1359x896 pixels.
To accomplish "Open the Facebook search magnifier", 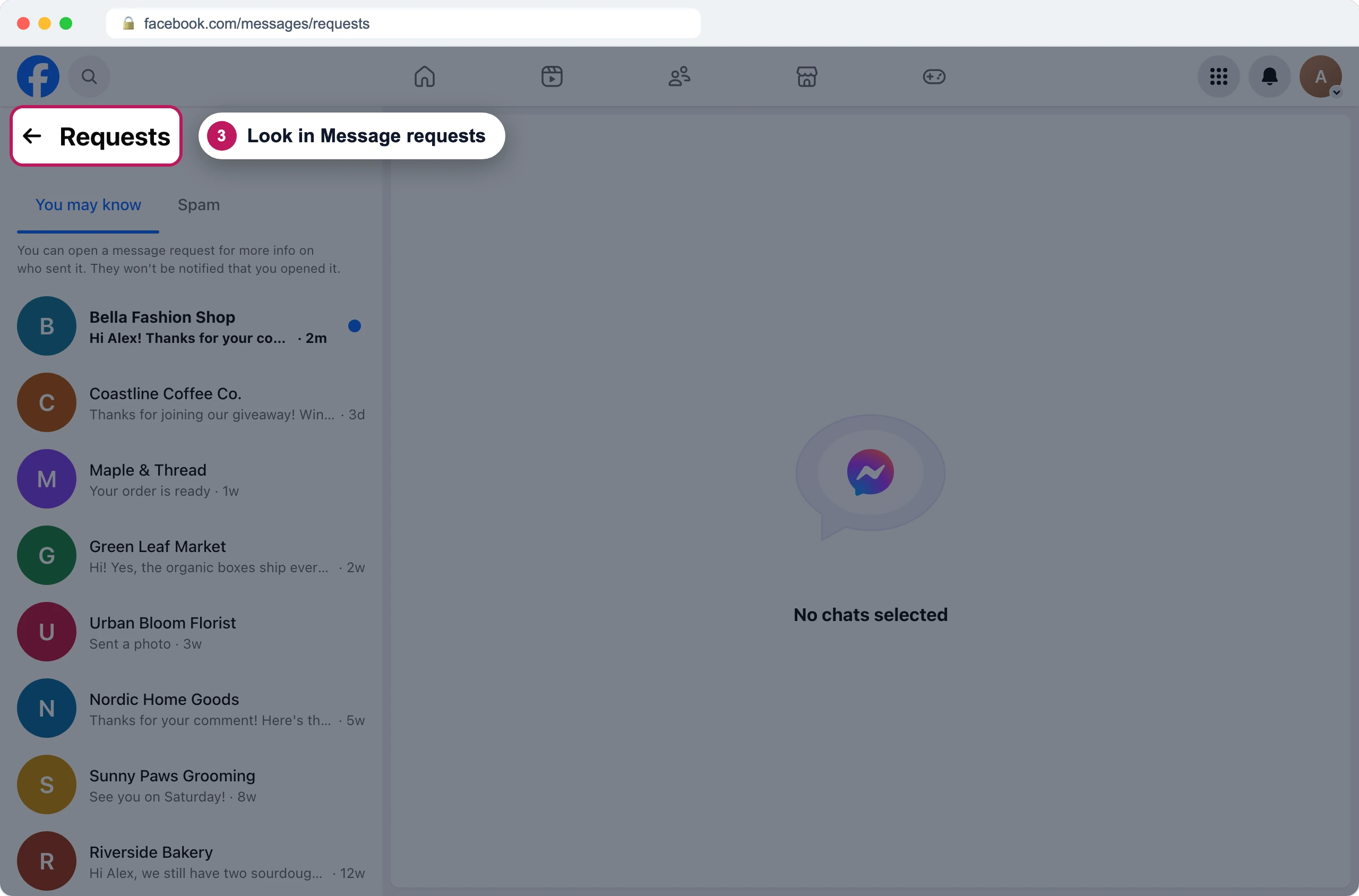I will coord(89,76).
